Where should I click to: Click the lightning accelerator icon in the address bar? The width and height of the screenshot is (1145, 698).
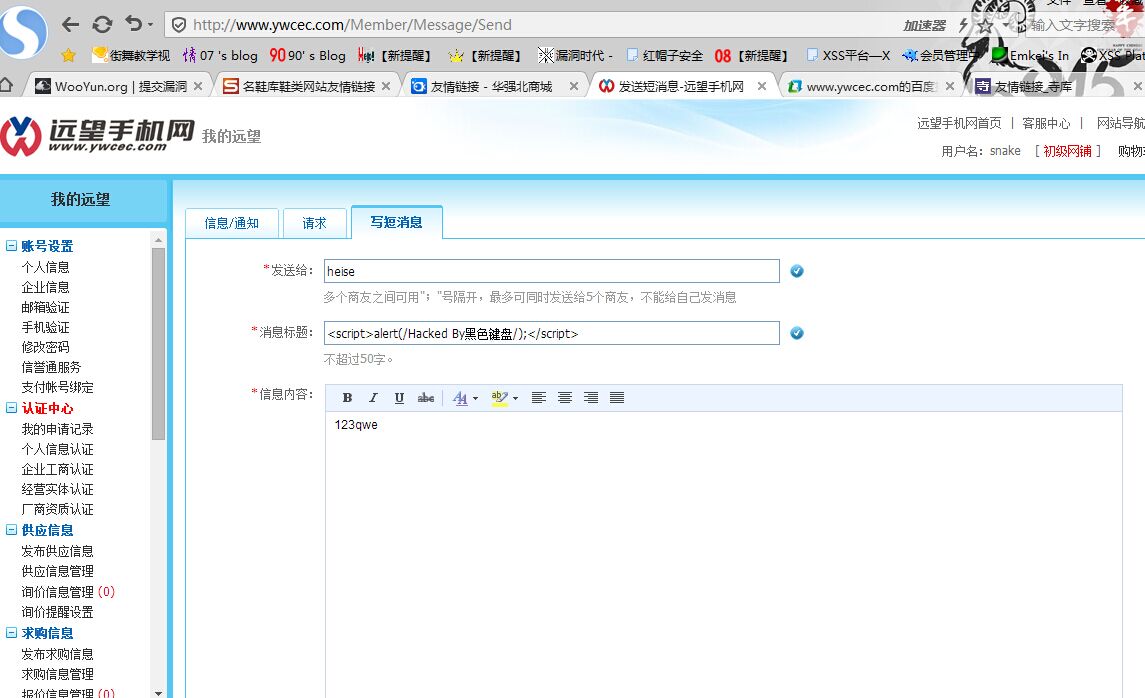point(963,26)
